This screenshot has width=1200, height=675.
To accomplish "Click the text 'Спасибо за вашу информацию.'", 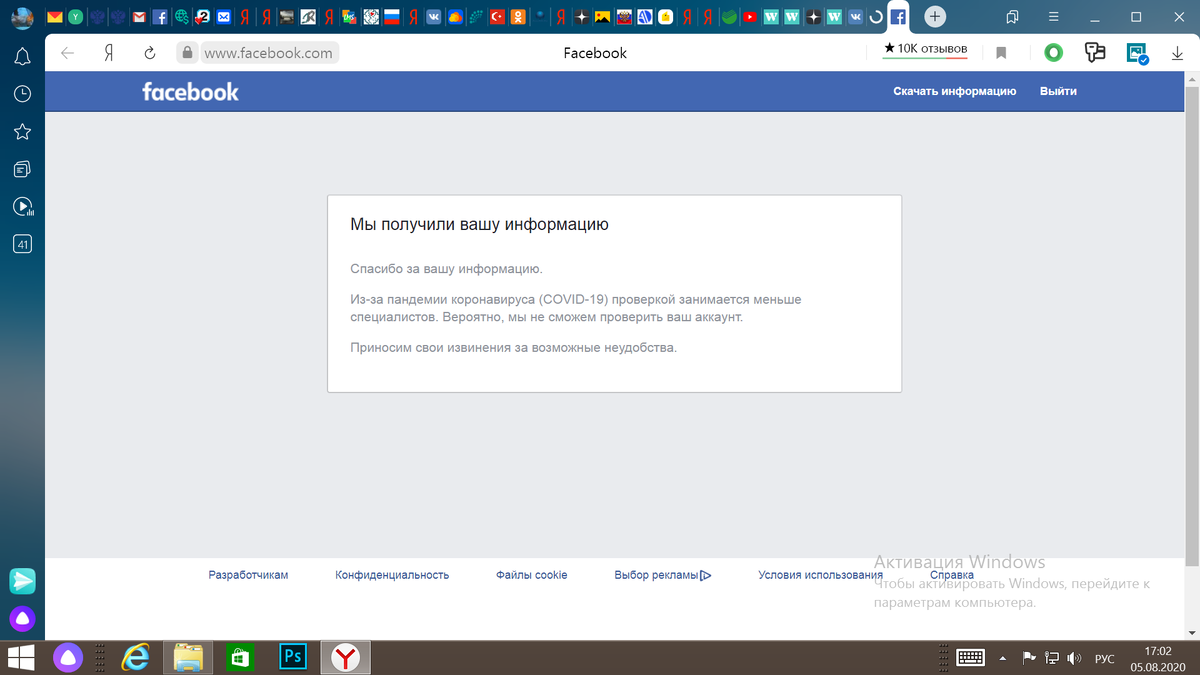I will pyautogui.click(x=446, y=269).
